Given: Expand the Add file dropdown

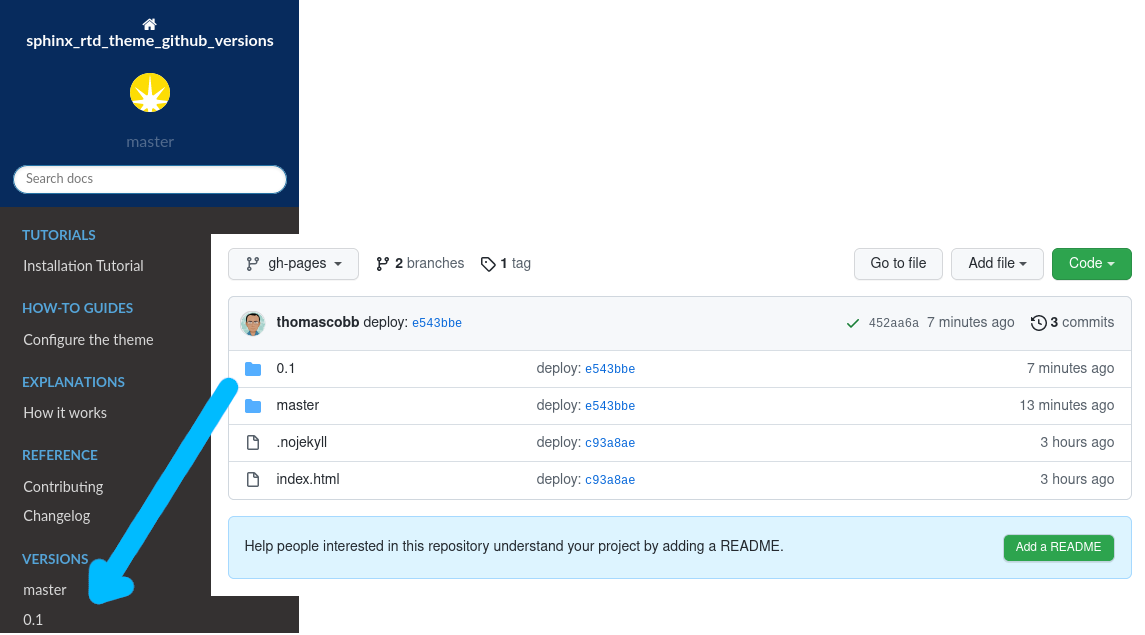Looking at the screenshot, I should pyautogui.click(x=996, y=264).
